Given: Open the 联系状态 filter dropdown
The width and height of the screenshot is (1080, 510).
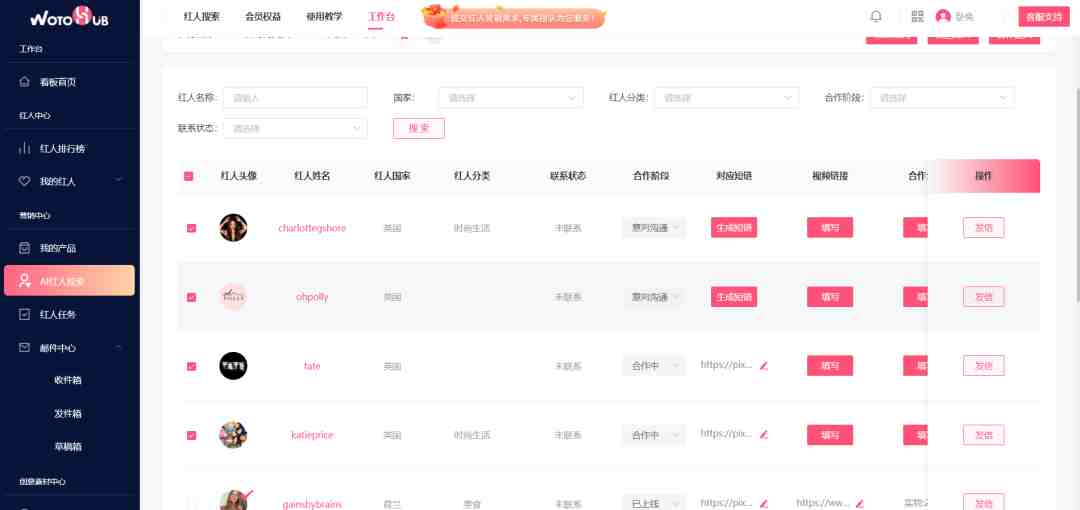Looking at the screenshot, I should pos(295,128).
